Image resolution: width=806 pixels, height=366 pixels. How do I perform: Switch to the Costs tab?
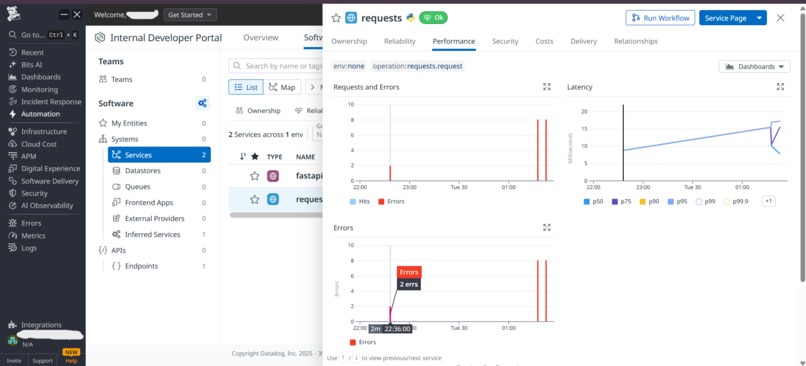pyautogui.click(x=544, y=41)
